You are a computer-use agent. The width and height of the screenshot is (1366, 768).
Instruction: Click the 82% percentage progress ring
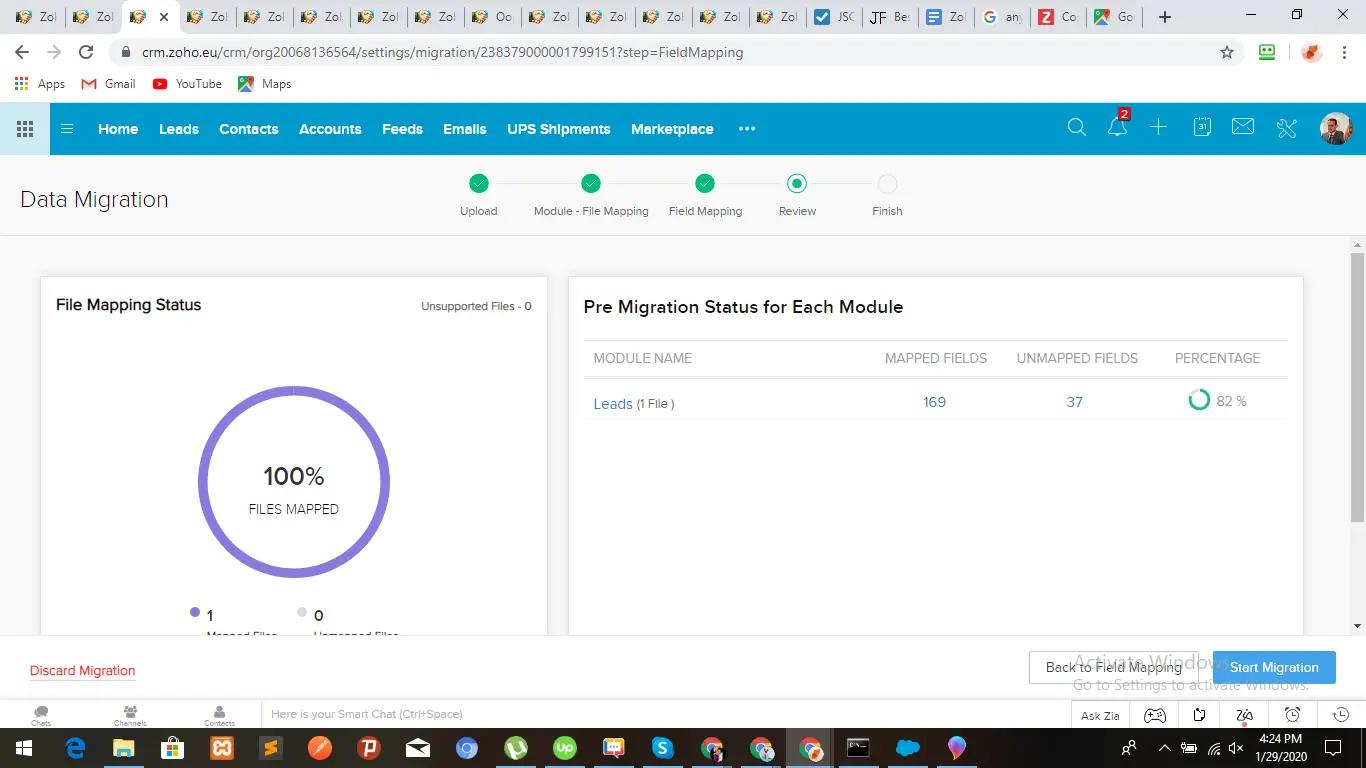(1199, 399)
